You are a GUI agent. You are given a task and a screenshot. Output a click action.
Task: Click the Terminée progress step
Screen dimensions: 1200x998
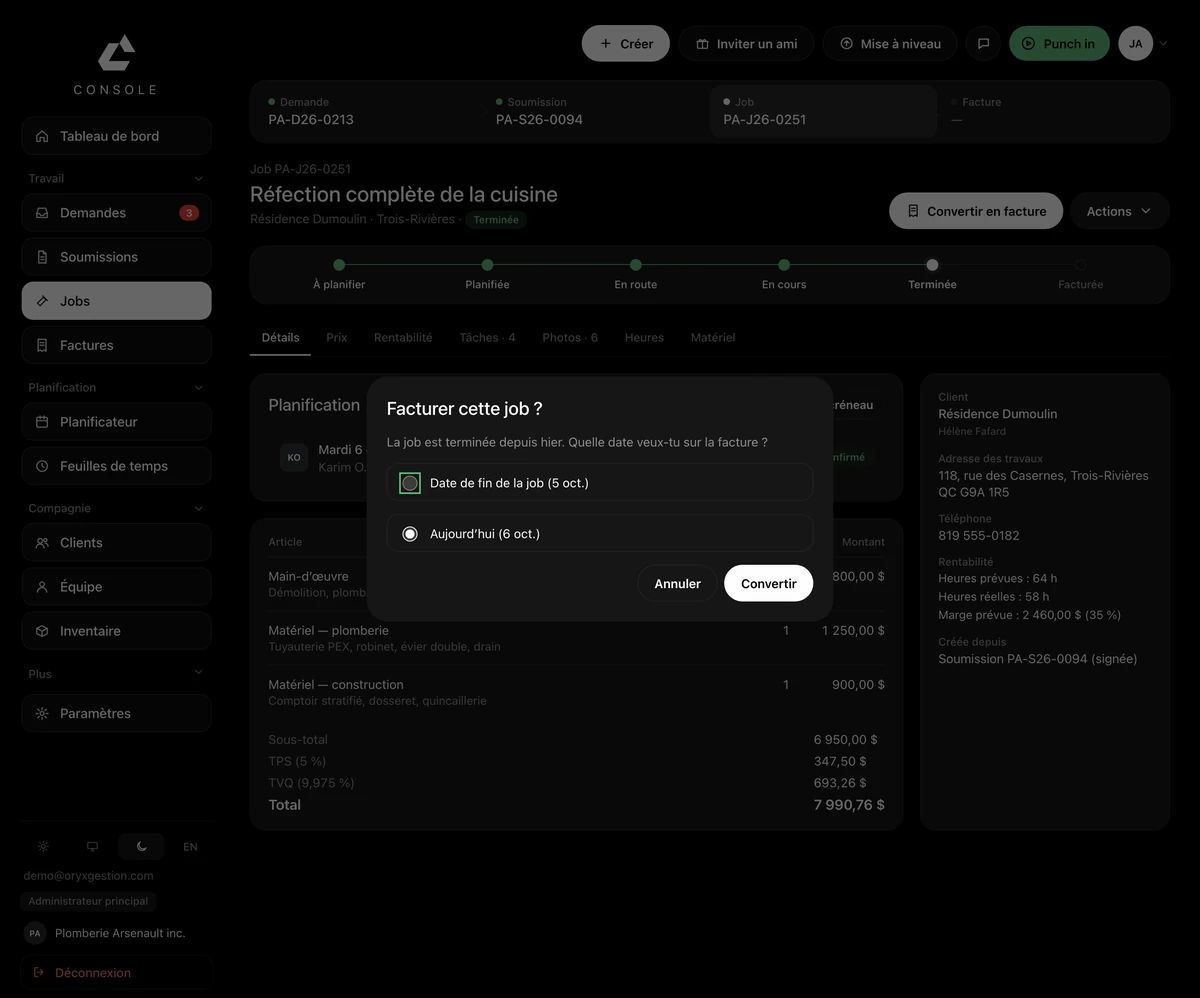(932, 274)
